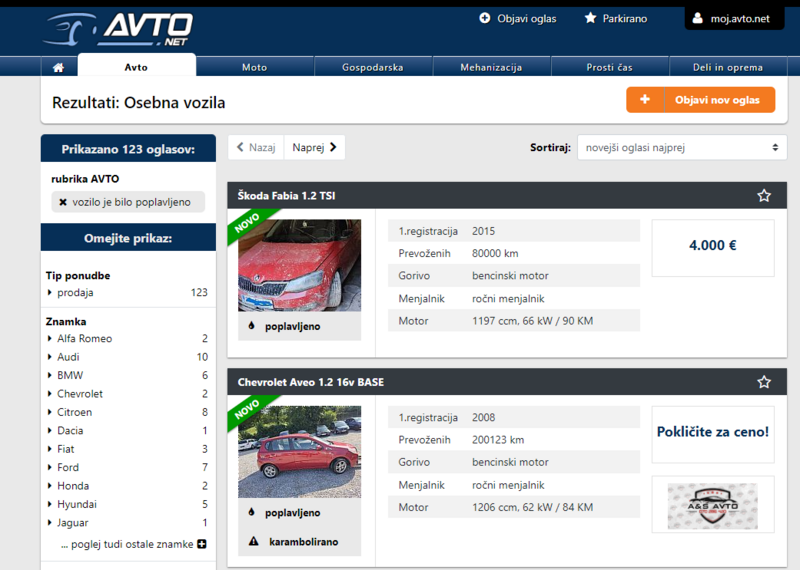Click plus icon beside 'poglej tudi ostale znamke'
The image size is (800, 570).
point(202,544)
